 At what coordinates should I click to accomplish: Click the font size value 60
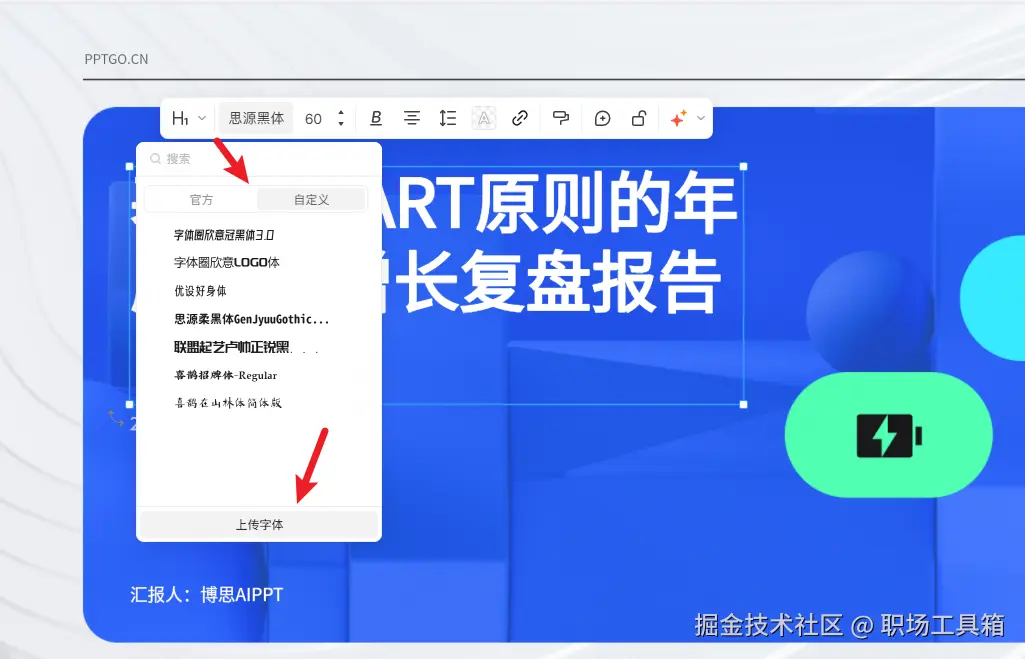[313, 119]
